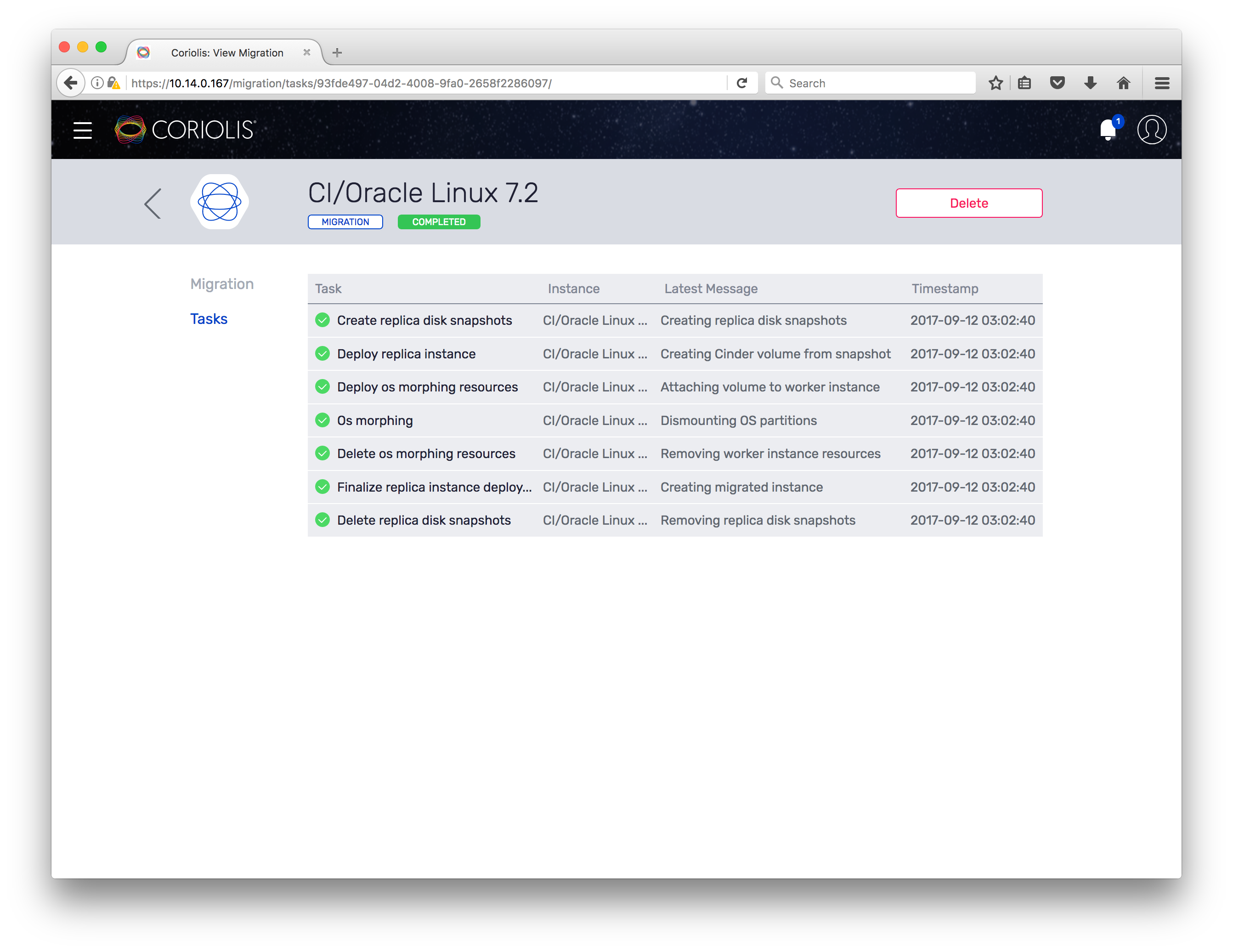Viewport: 1233px width, 952px height.
Task: Click the green check next to Delete replica disk snapshots
Action: 322,520
